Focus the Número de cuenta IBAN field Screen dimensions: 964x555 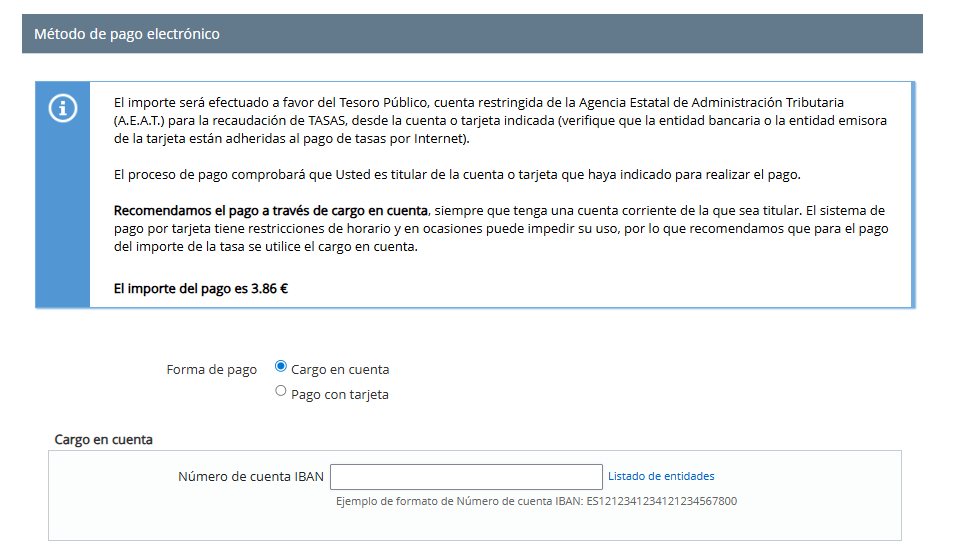466,477
